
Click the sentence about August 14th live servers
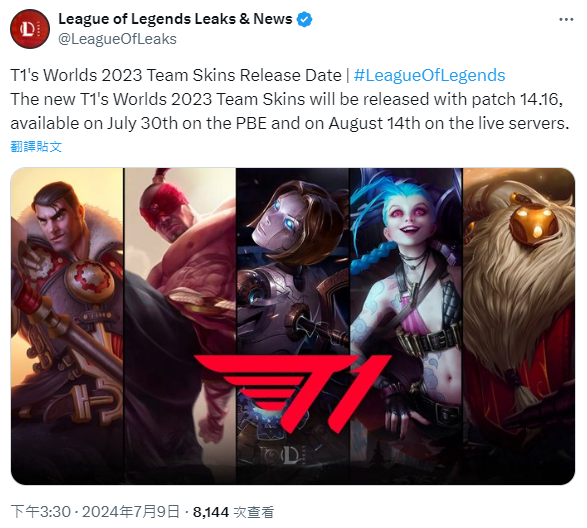click(x=290, y=123)
